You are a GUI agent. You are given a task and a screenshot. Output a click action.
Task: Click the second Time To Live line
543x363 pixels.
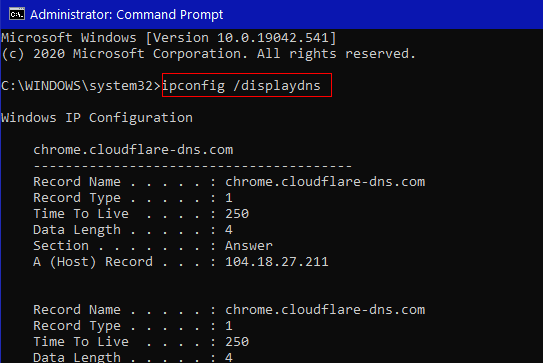pyautogui.click(x=141, y=342)
